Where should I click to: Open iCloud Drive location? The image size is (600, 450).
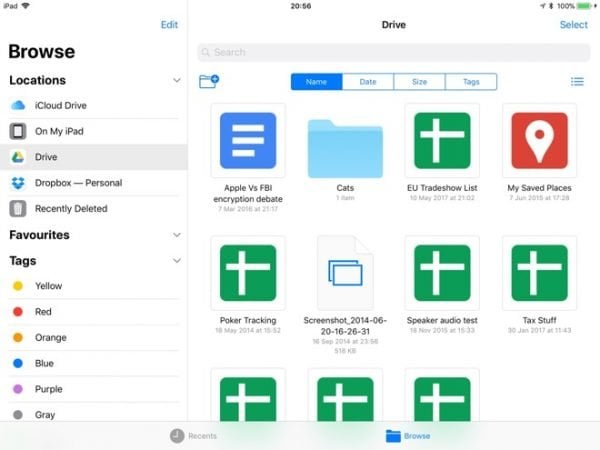(94, 105)
